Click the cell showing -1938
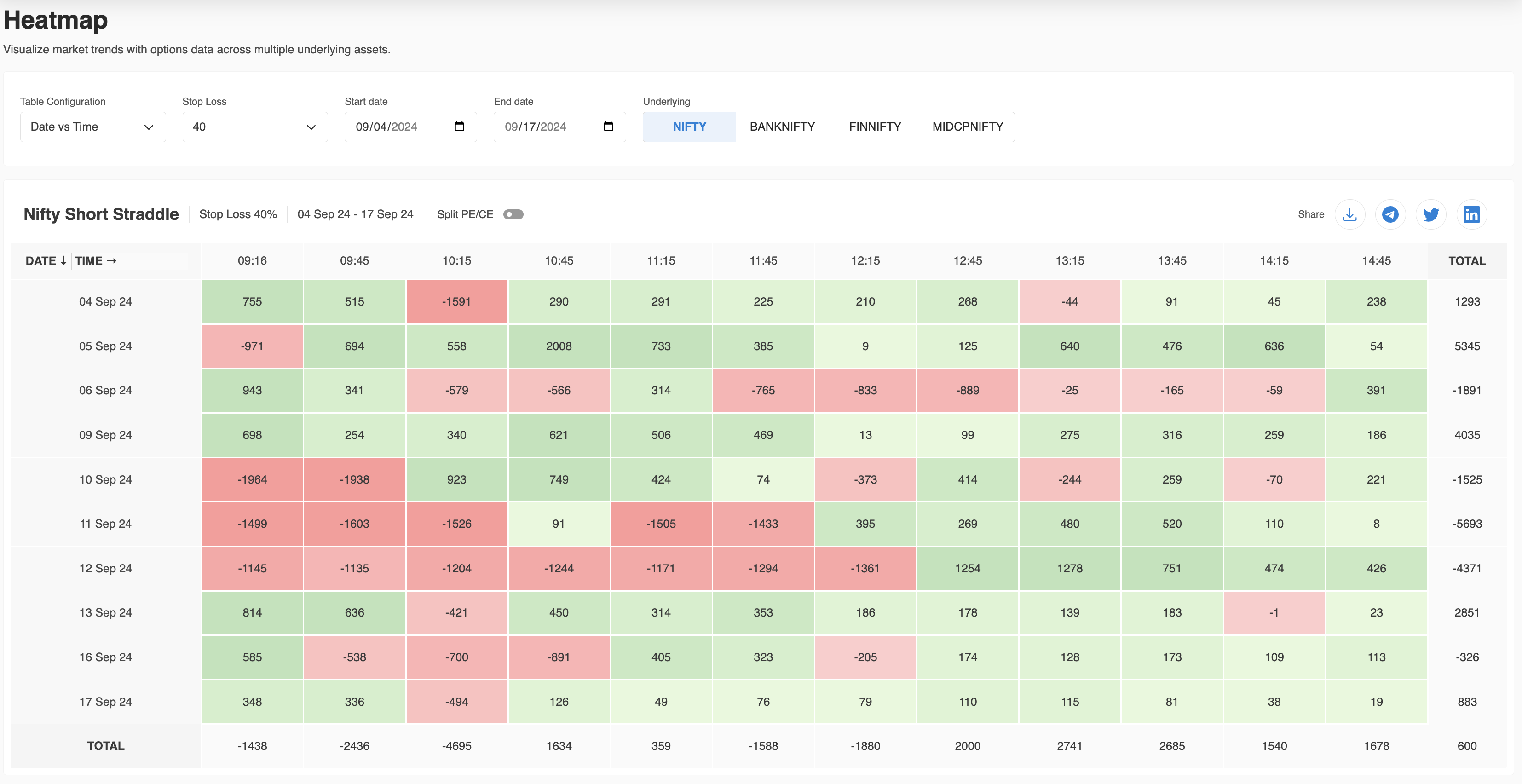1522x784 pixels. point(354,480)
